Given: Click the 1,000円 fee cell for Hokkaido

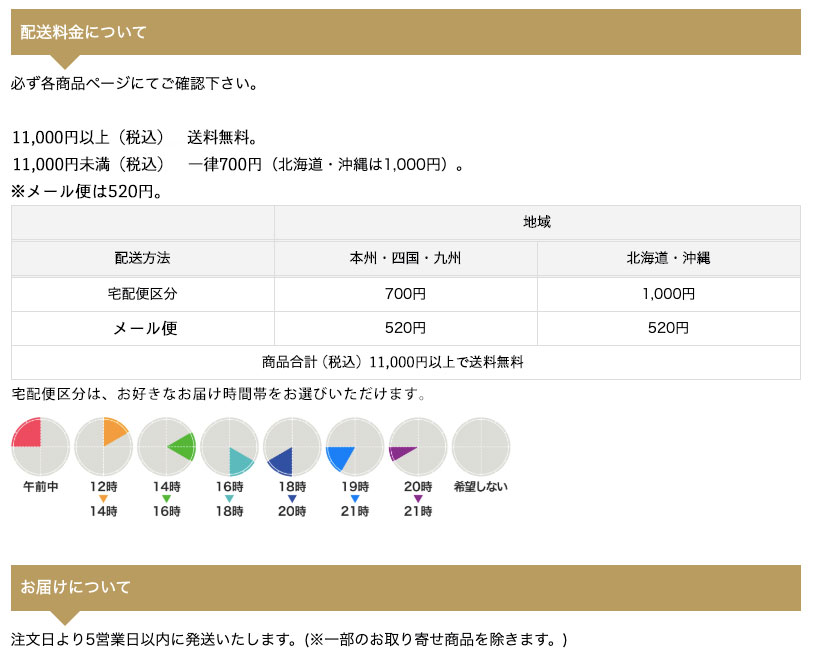Looking at the screenshot, I should click(x=667, y=294).
